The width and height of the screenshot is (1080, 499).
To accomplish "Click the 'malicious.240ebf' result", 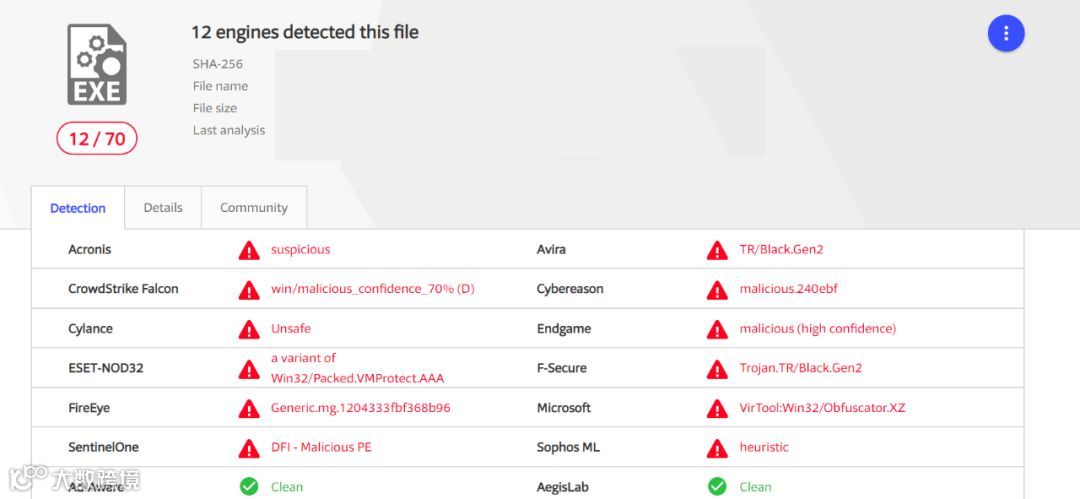I will click(789, 289).
